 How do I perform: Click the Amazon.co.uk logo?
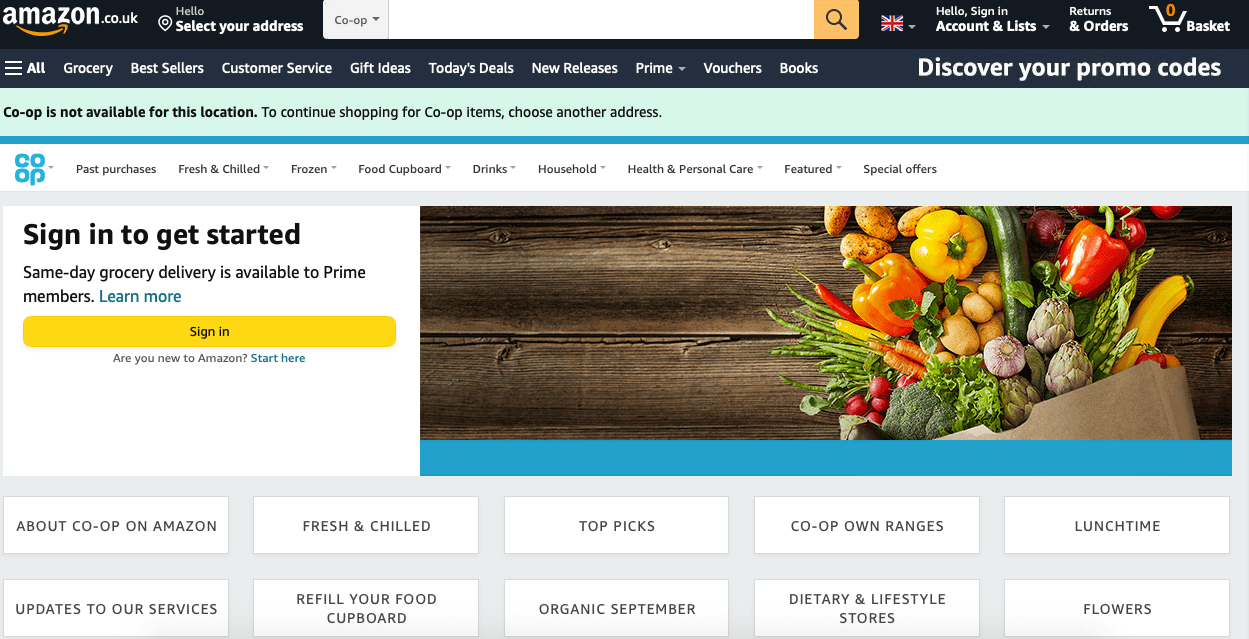click(62, 19)
